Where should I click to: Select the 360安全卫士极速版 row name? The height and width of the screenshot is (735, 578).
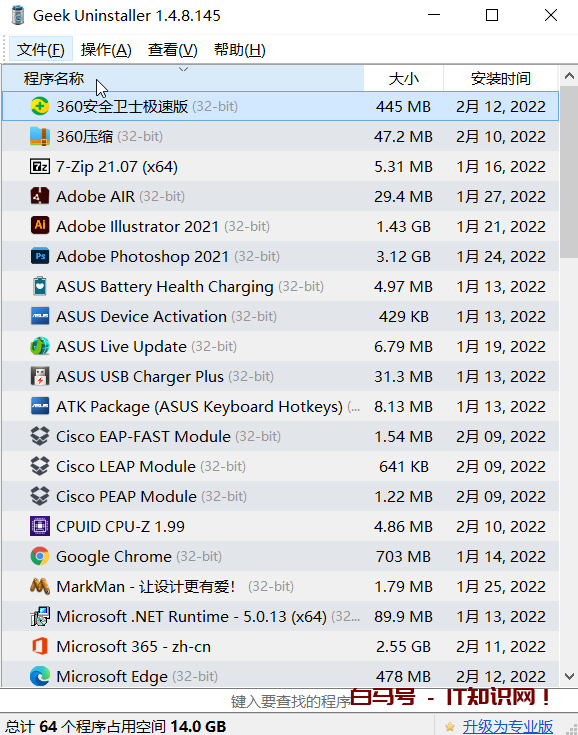pos(122,106)
